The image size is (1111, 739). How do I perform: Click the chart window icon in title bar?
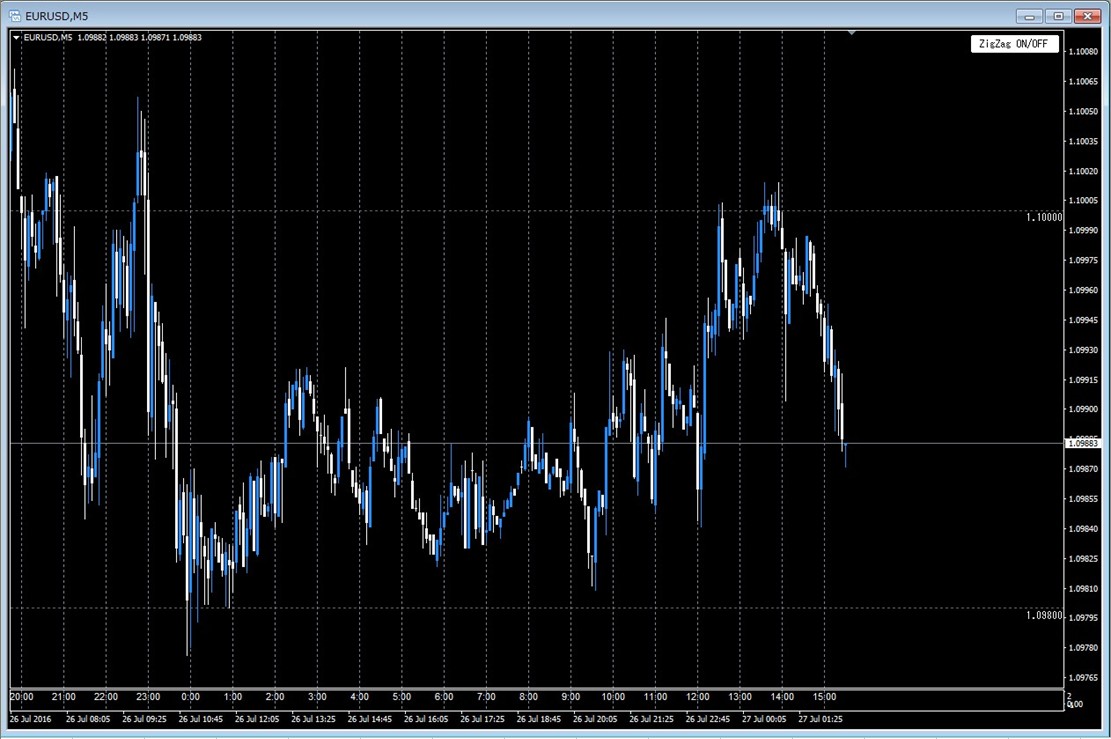(14, 16)
